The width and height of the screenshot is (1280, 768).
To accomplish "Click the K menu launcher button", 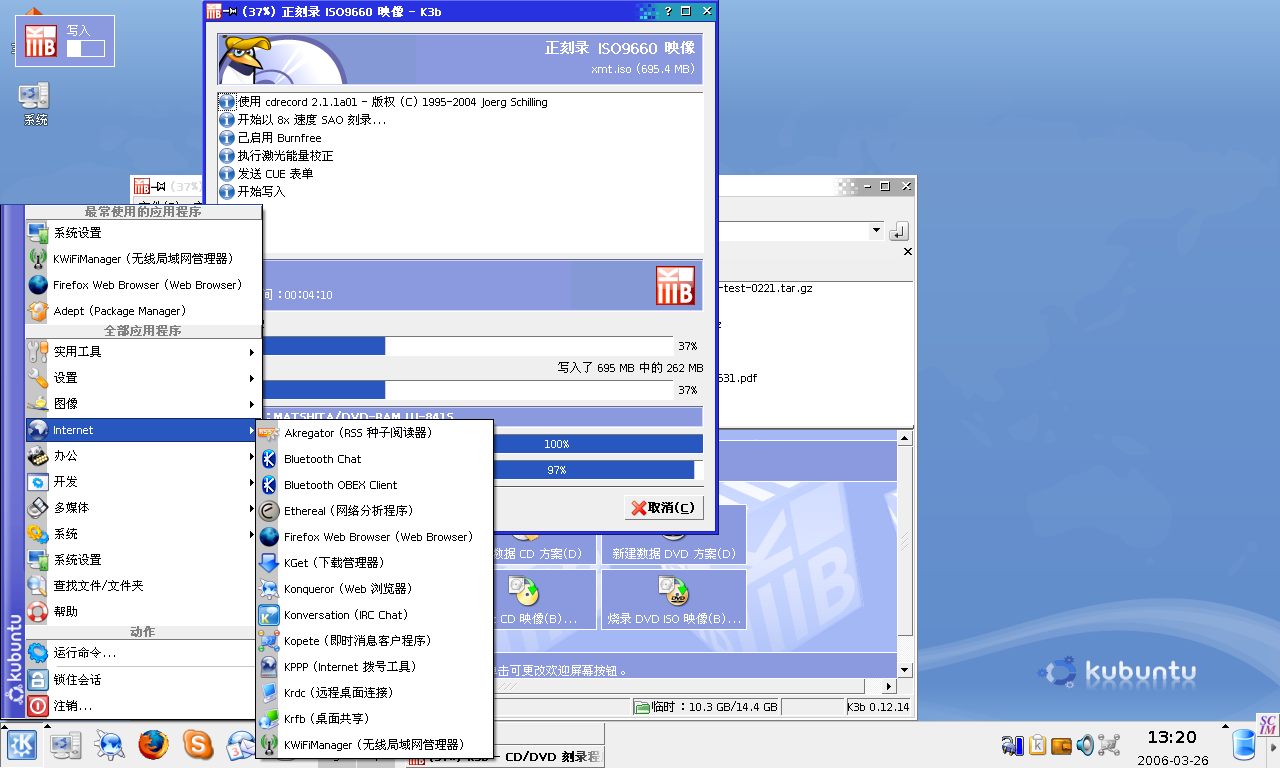I will (x=22, y=745).
